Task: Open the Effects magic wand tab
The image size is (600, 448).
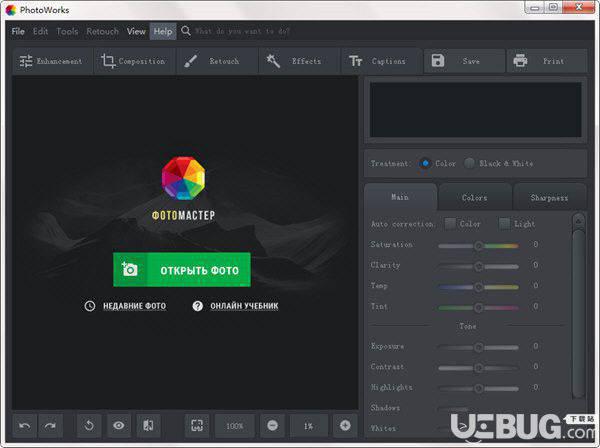Action: coord(299,61)
